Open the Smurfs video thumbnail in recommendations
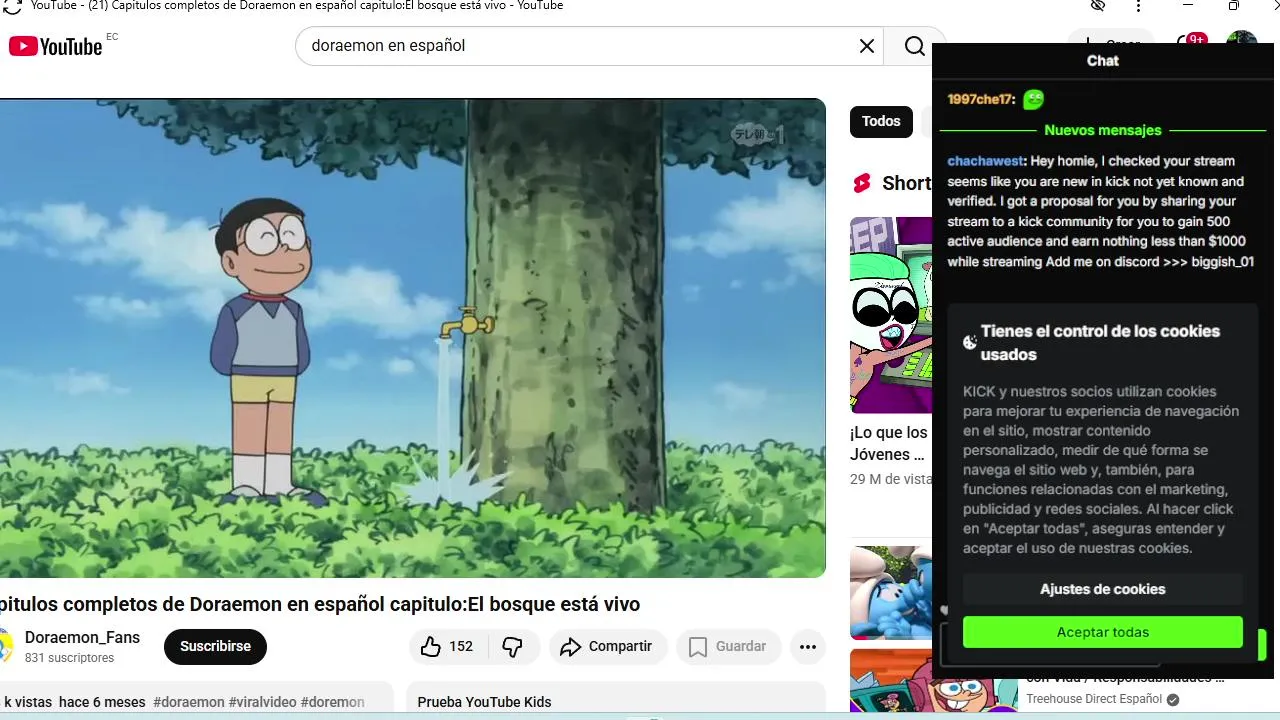Screen dimensions: 1280x720 tap(891, 593)
